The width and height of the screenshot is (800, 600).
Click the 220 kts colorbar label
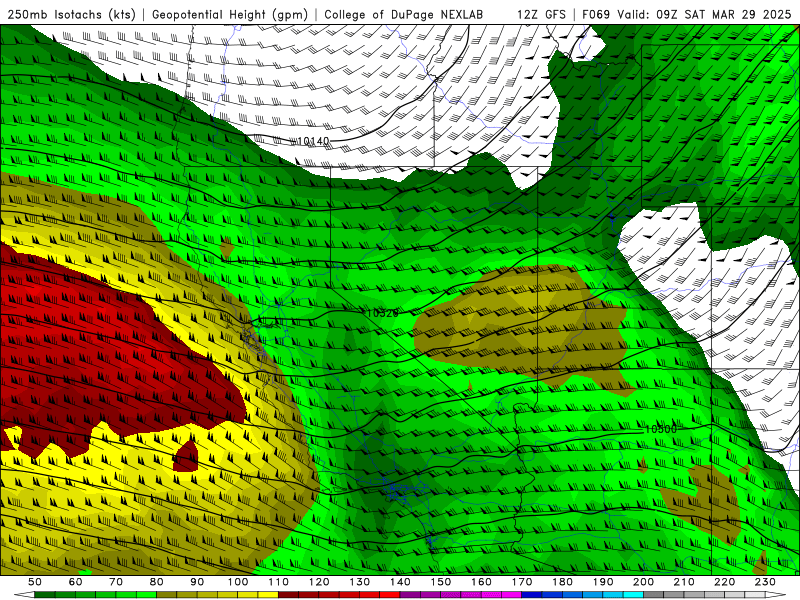point(725,582)
